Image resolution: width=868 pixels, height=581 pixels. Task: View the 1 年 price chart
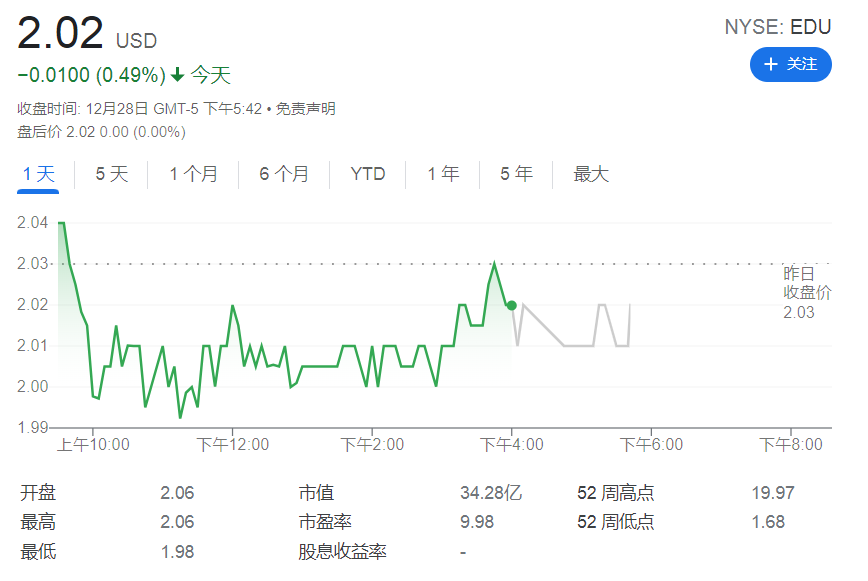tap(443, 174)
